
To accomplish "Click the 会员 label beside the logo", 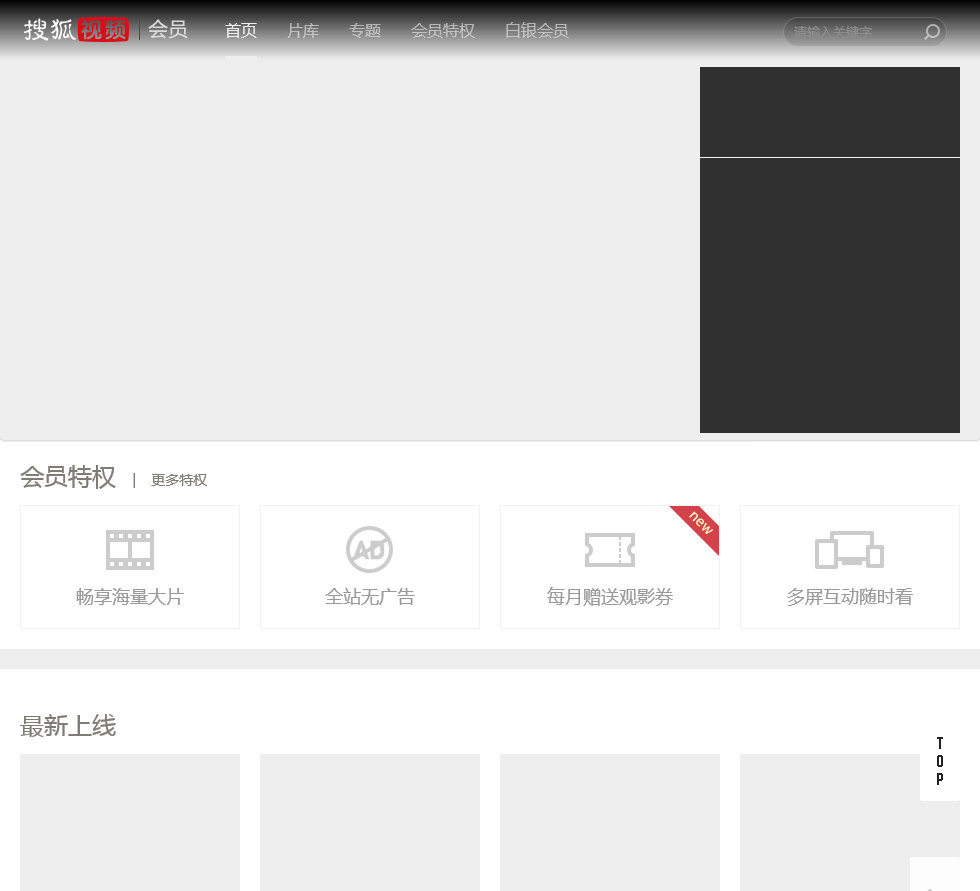I will (x=168, y=29).
